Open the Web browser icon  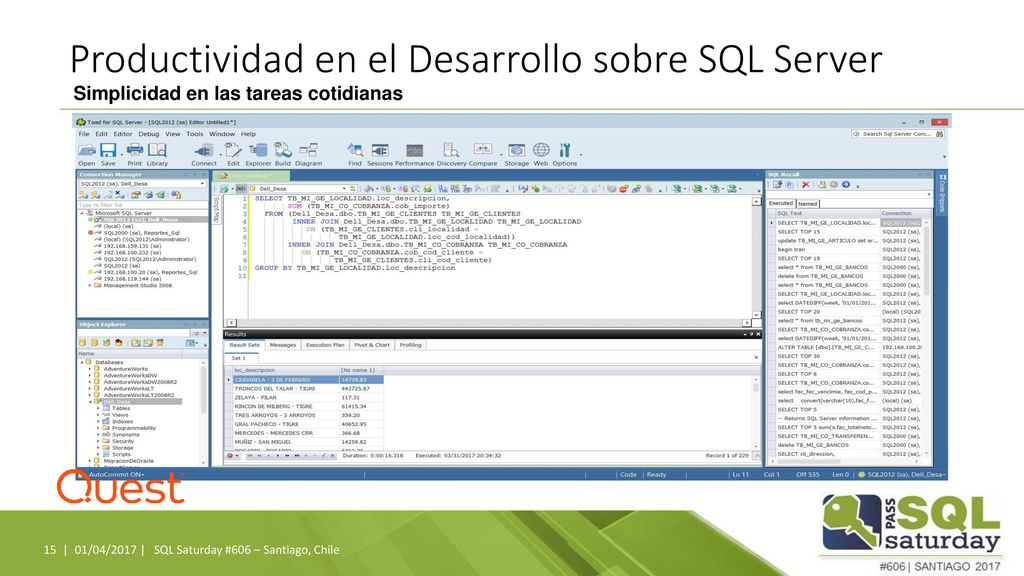(x=541, y=154)
